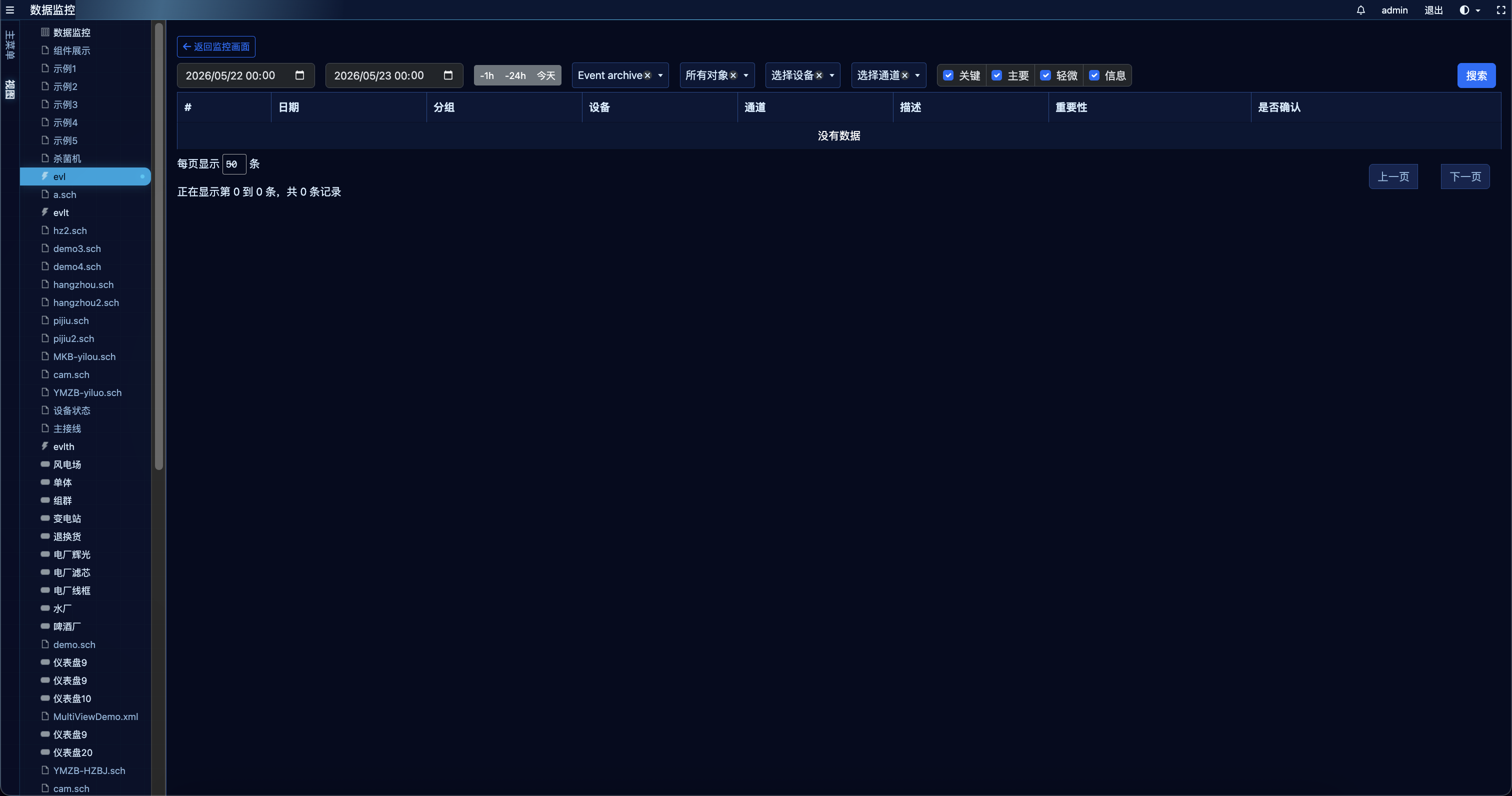Click the folder icon beside 变电站
This screenshot has width=1512, height=796.
pos(44,518)
